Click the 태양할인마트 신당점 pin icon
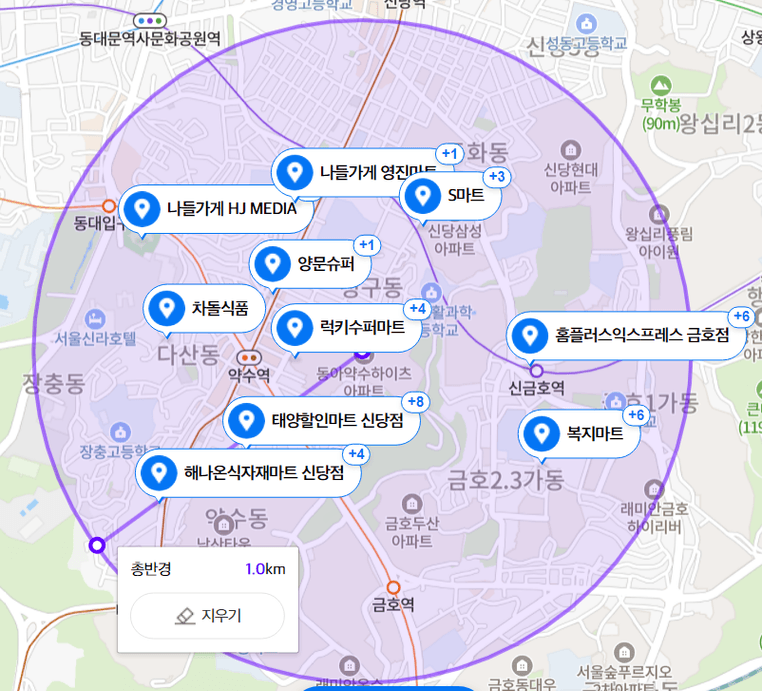This screenshot has height=691, width=762. (246, 420)
